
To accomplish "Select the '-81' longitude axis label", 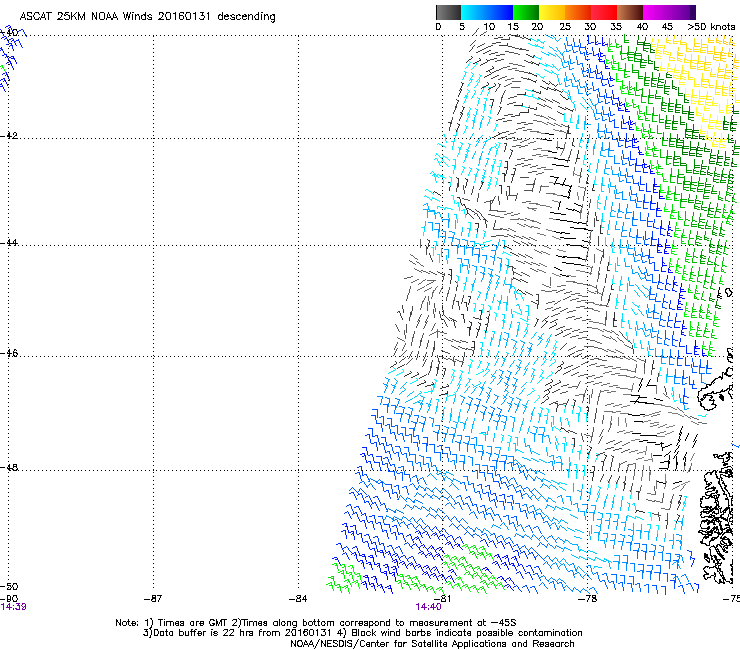I will coord(443,599).
